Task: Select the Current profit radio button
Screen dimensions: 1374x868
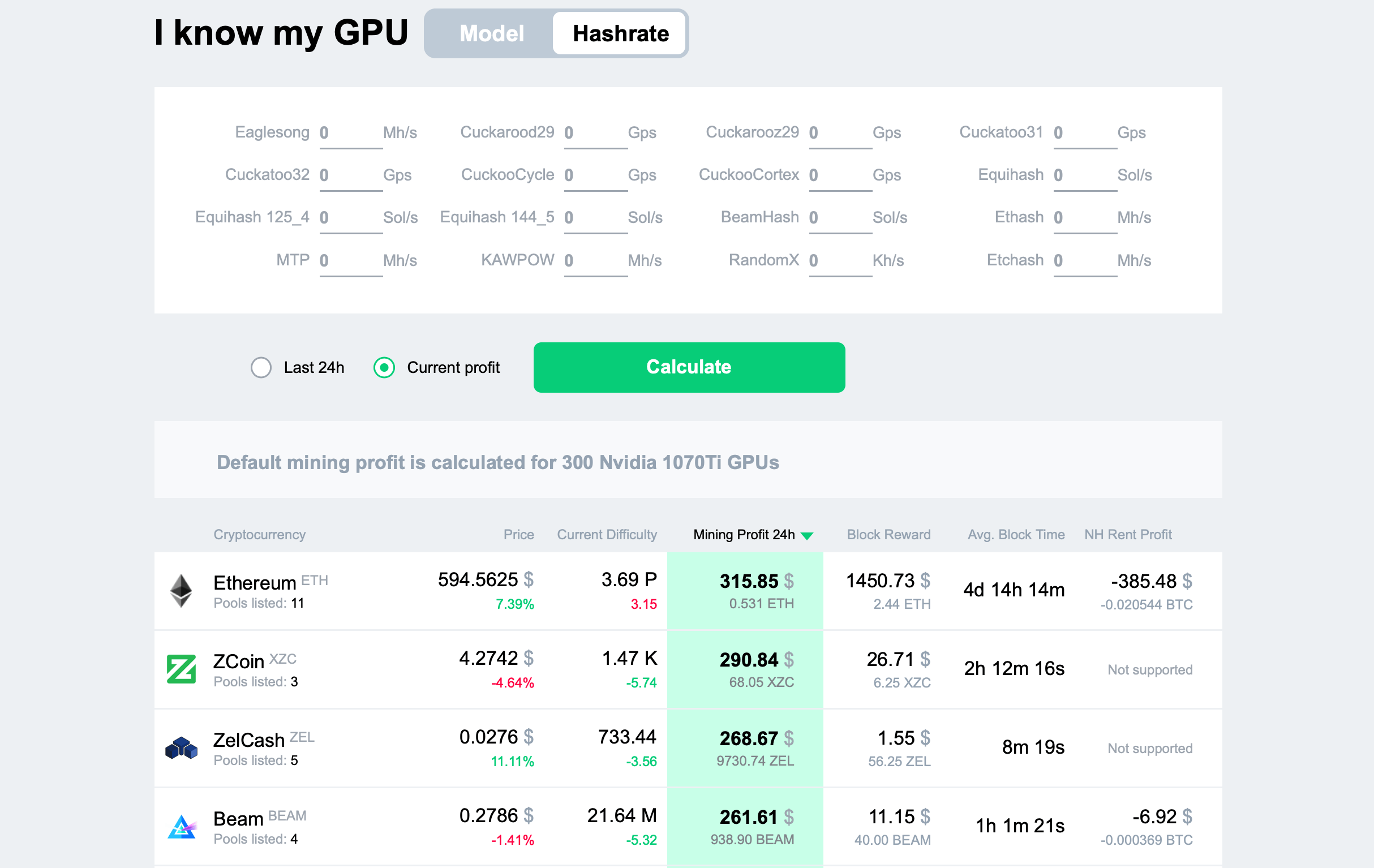Action: pyautogui.click(x=384, y=367)
